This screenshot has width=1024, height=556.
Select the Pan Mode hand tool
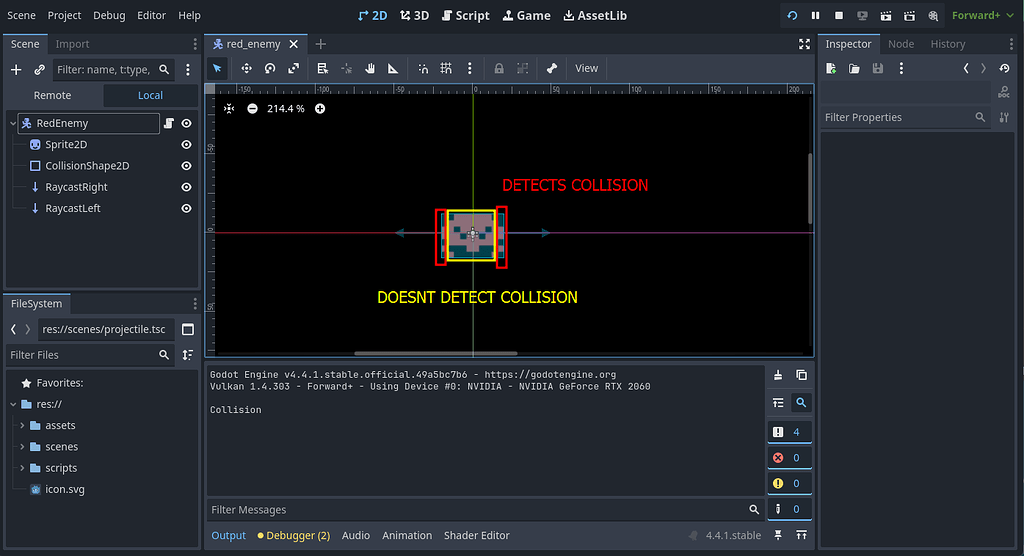[x=370, y=68]
